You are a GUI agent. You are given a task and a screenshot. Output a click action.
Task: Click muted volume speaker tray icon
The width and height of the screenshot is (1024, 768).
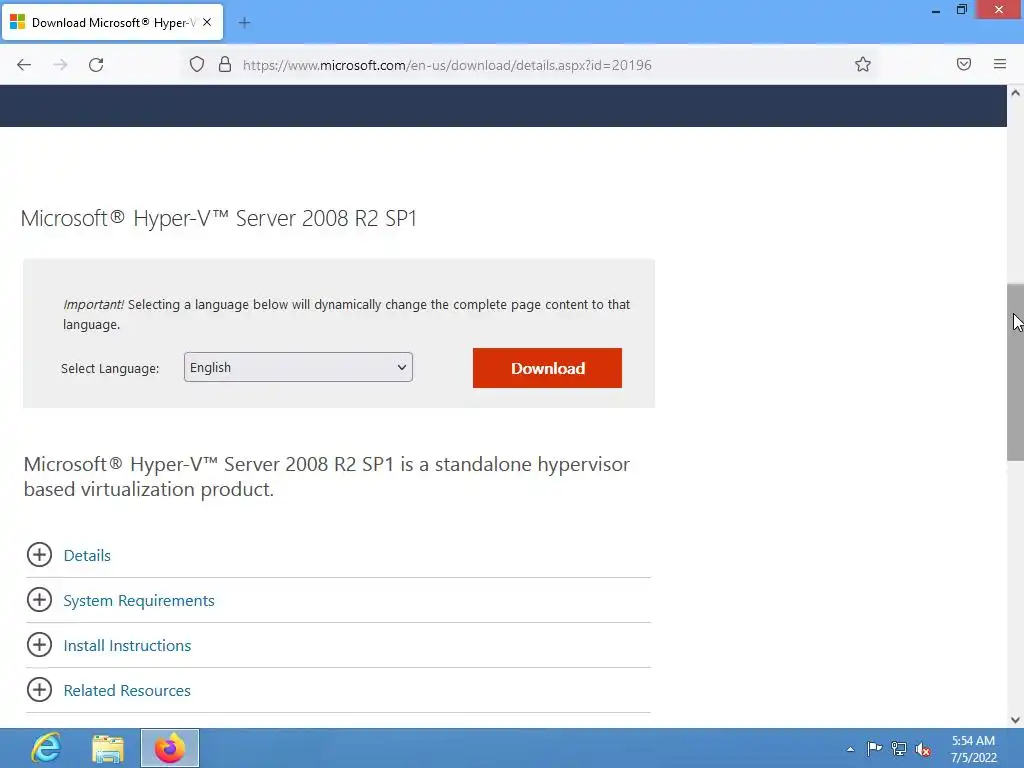(x=923, y=750)
